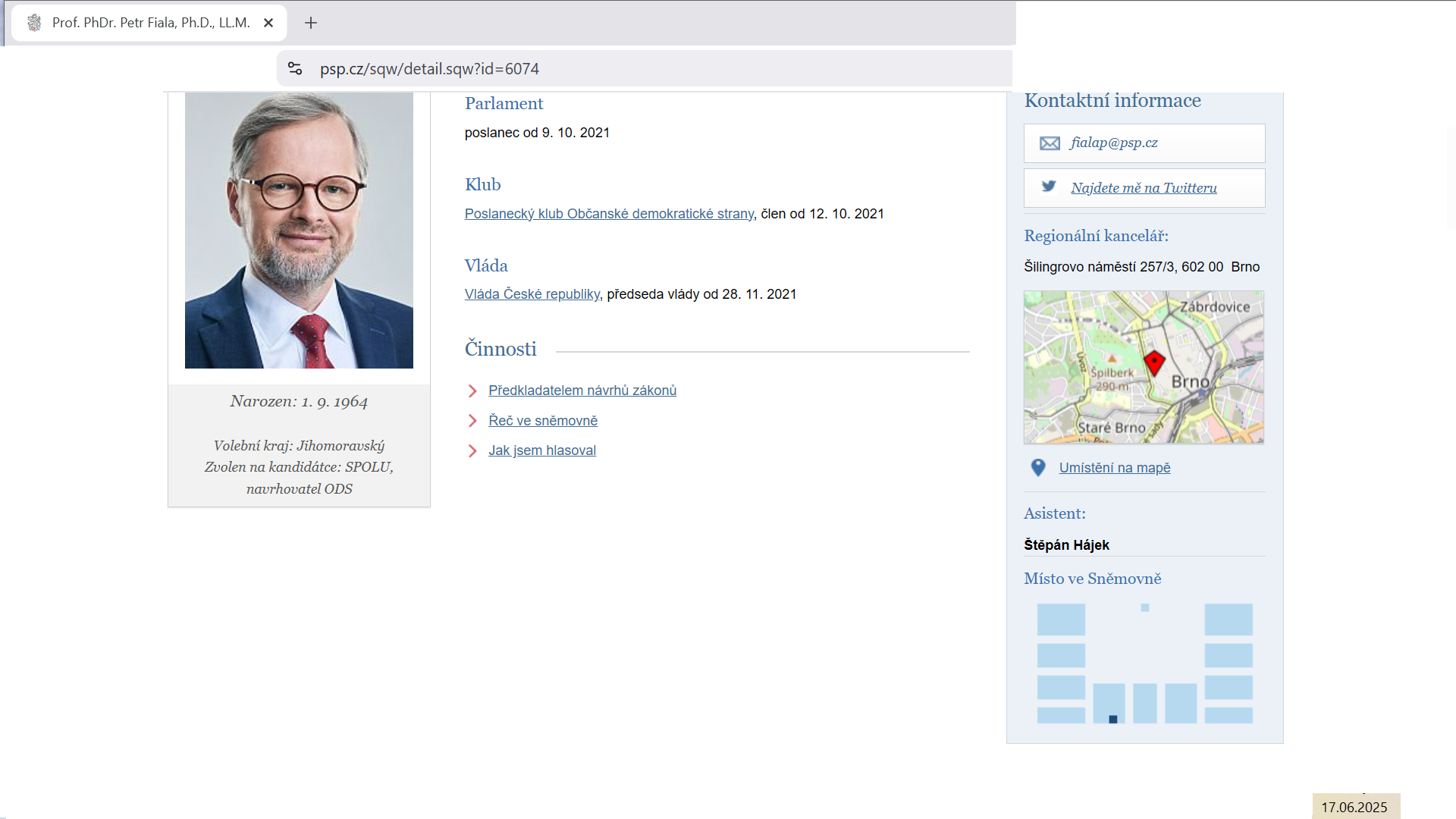Screen dimensions: 1456x819
Task: Open the Najdete mě na Twitteru link
Action: [x=1144, y=188]
